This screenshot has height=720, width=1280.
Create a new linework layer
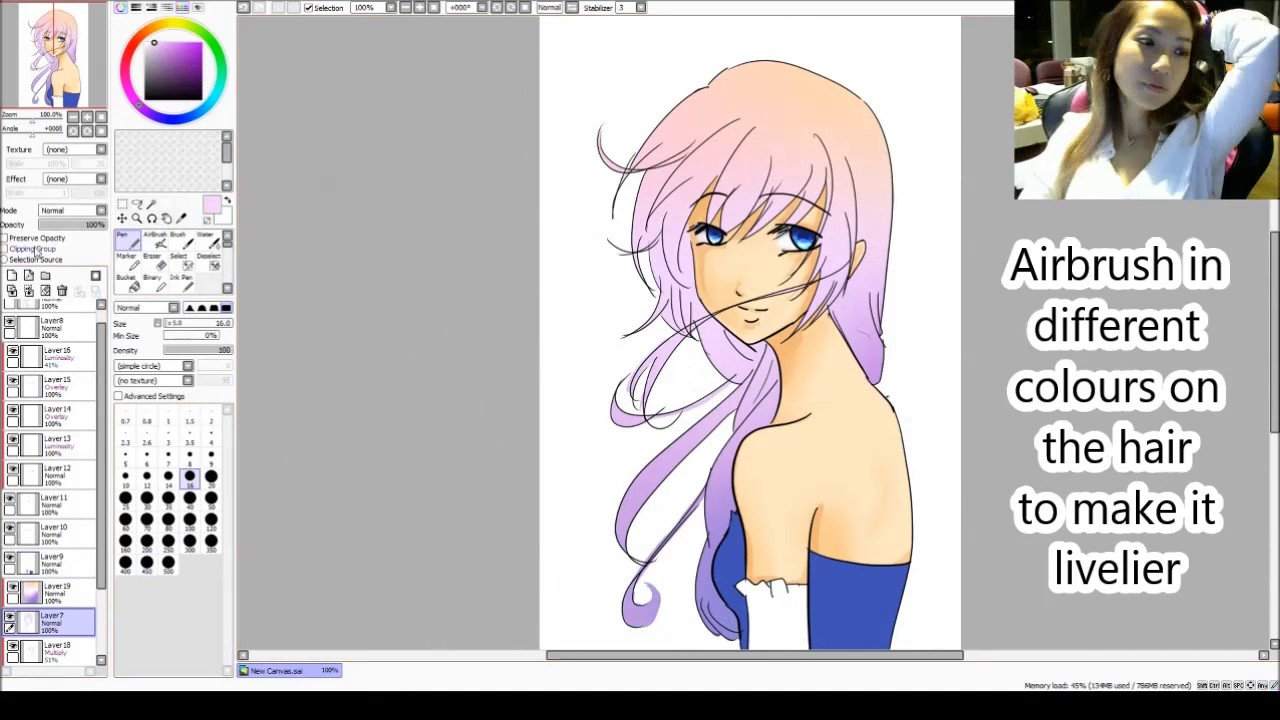(x=29, y=275)
